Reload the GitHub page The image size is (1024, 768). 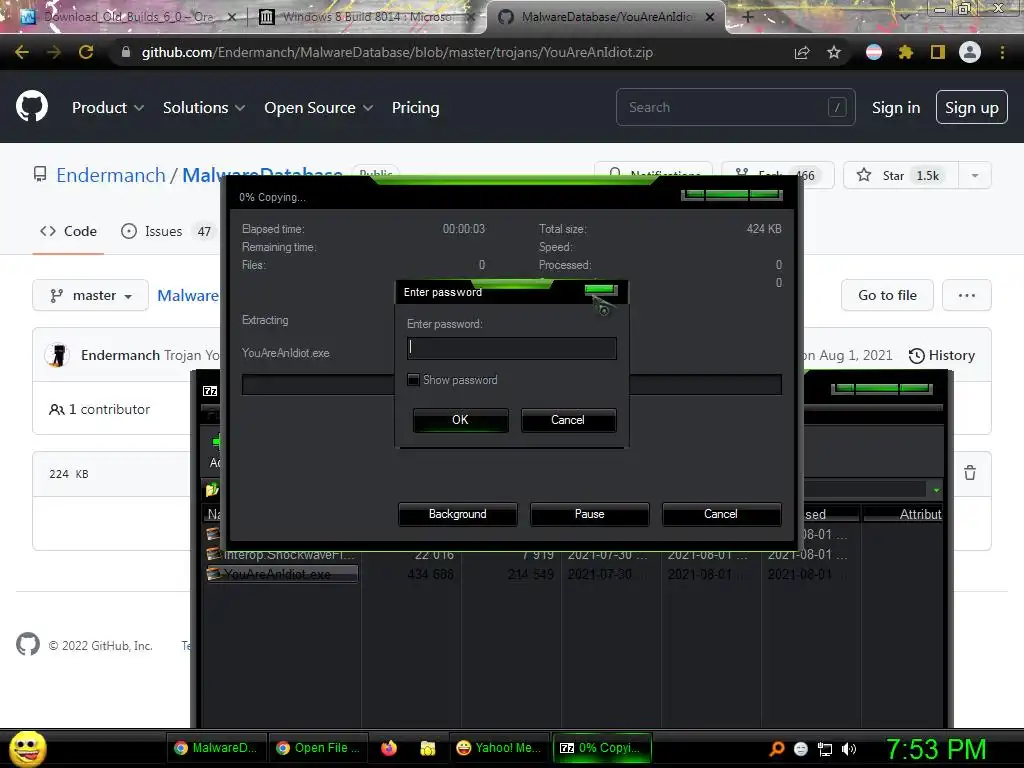pyautogui.click(x=86, y=52)
